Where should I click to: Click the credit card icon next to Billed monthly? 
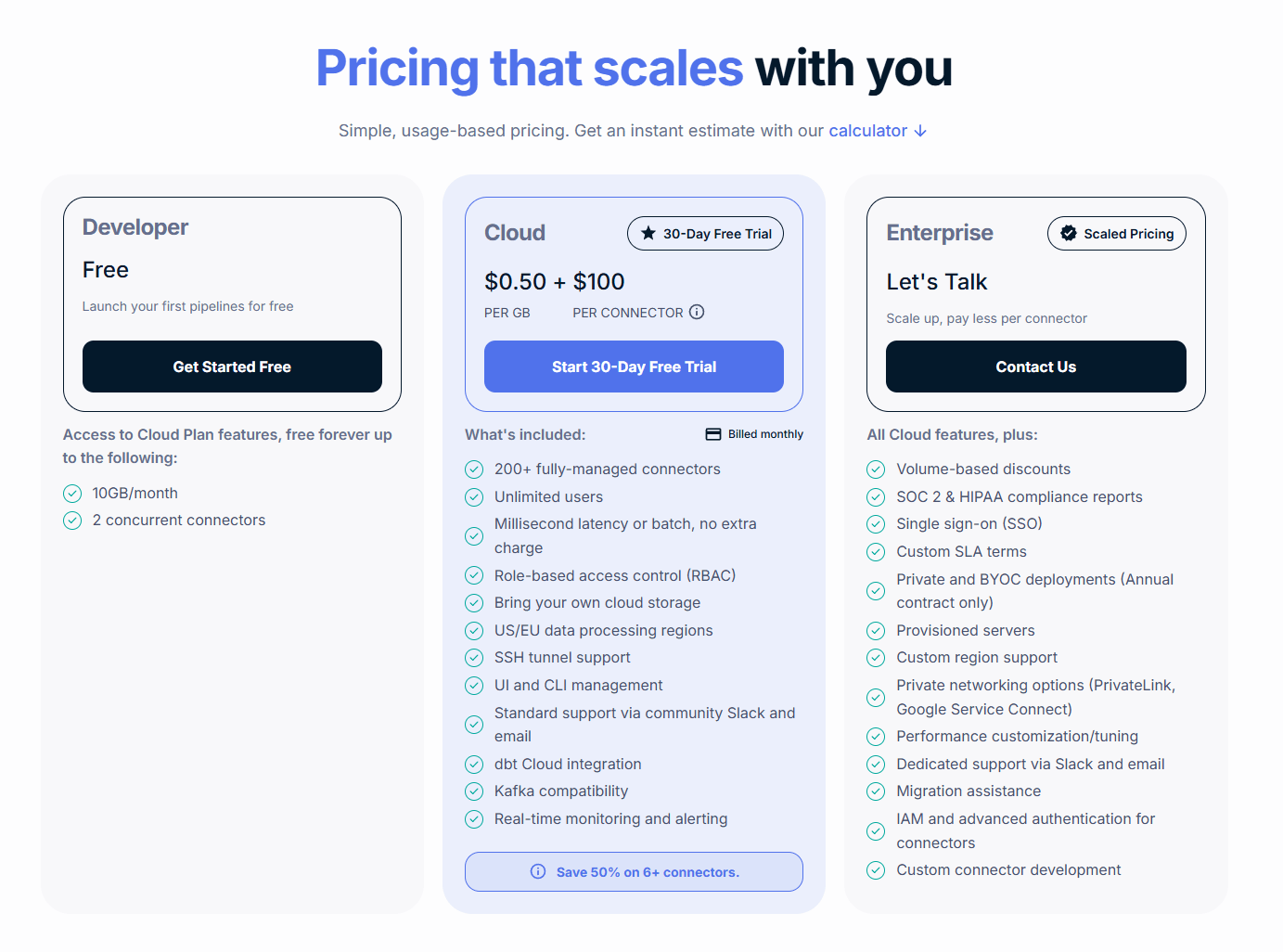click(x=712, y=433)
